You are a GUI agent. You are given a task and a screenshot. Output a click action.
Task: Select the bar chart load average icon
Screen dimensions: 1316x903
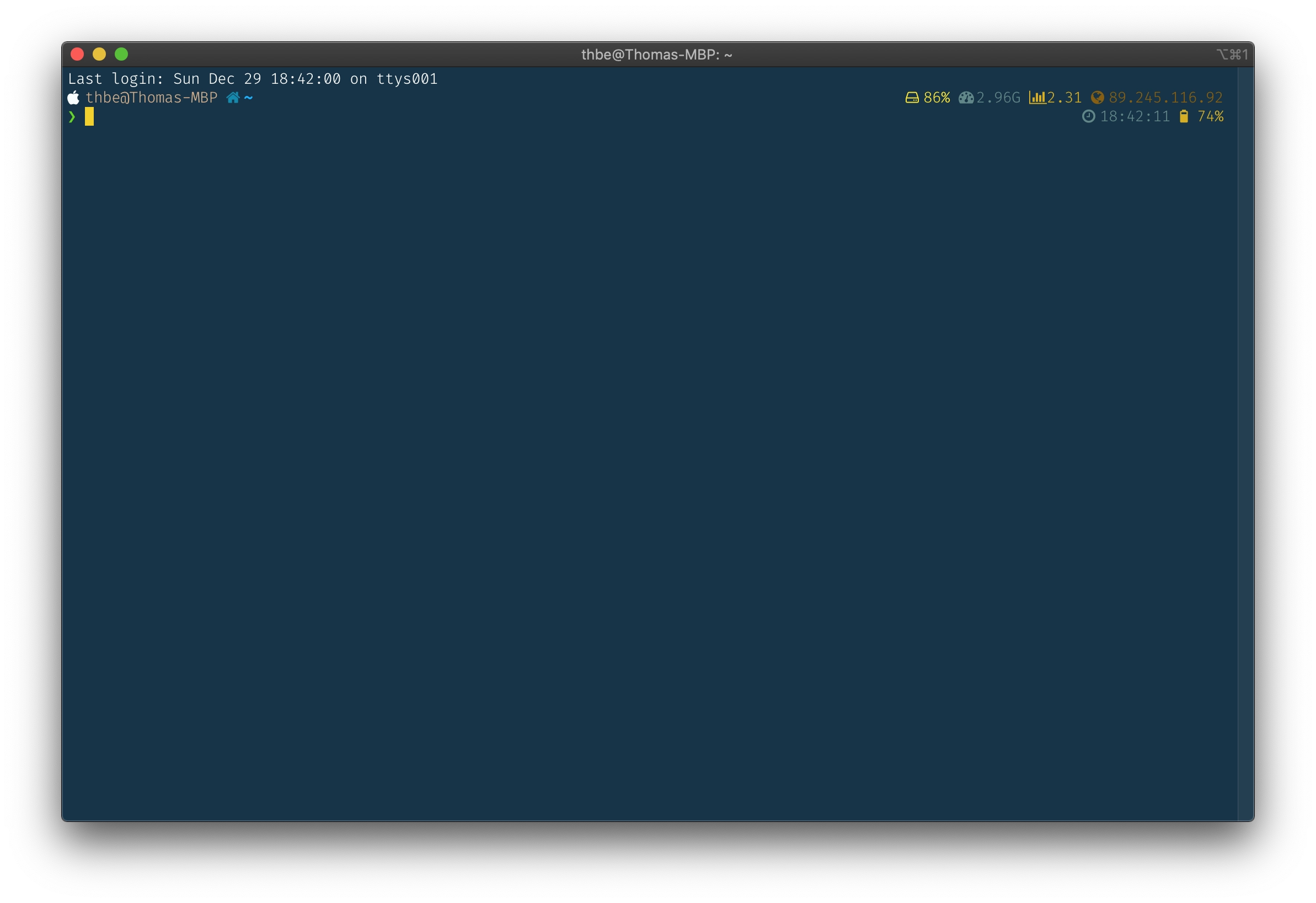(x=1037, y=98)
